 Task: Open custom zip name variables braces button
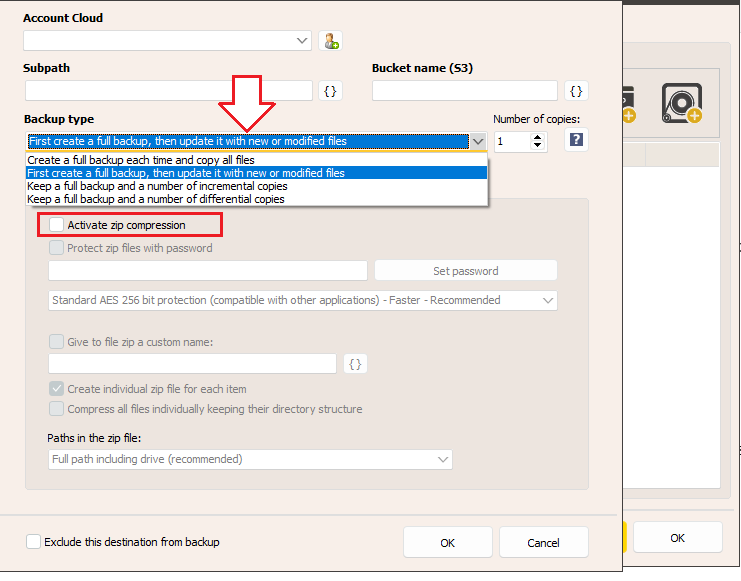355,364
